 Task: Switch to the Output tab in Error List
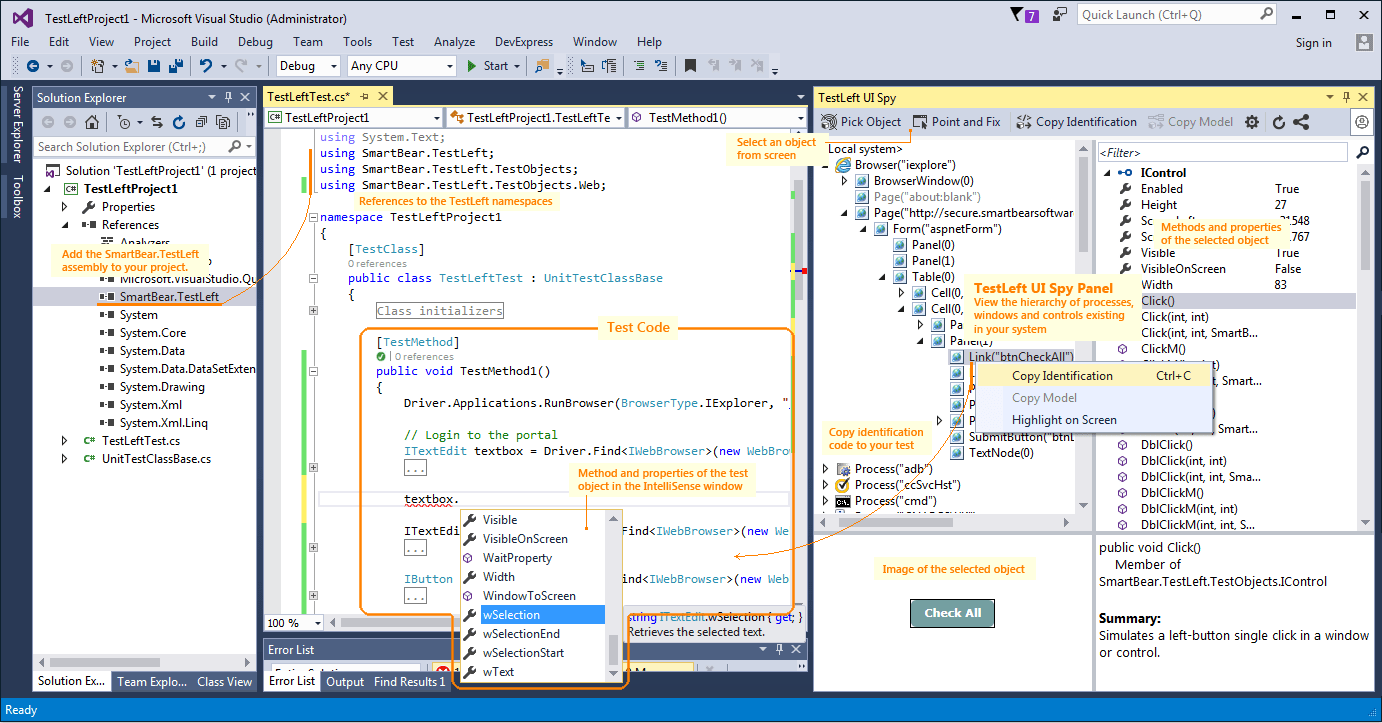coord(345,682)
